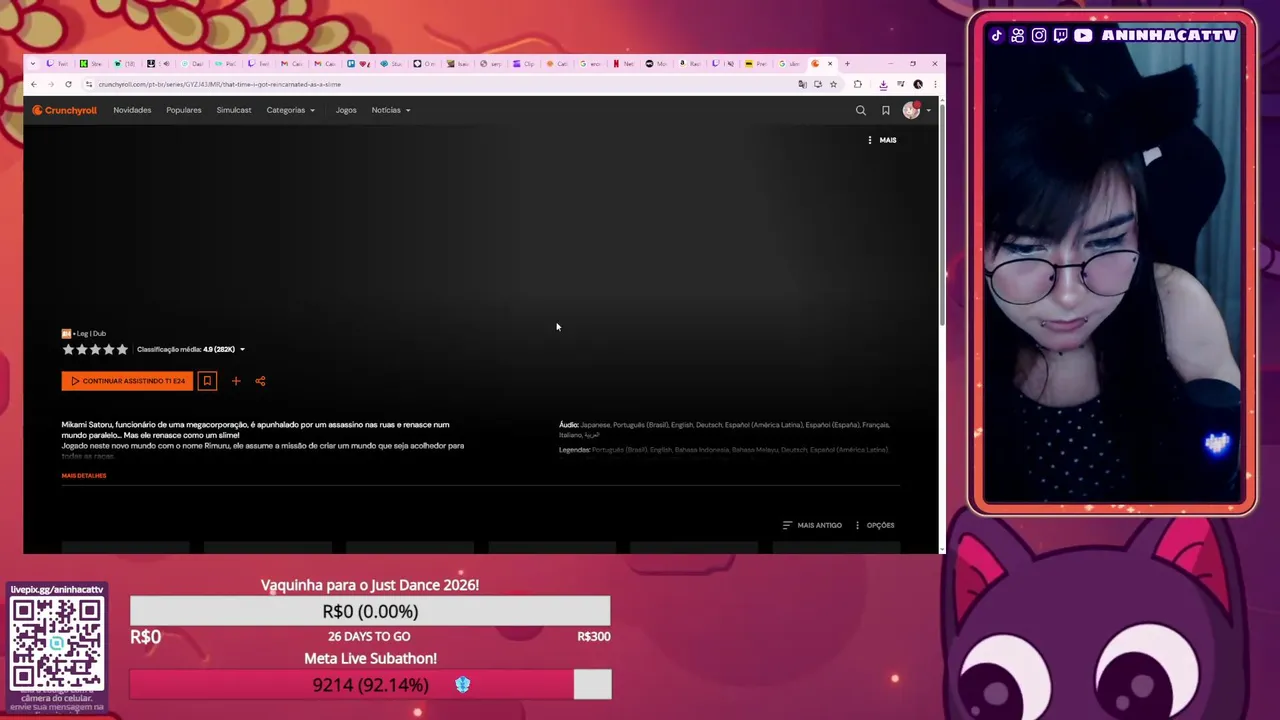Click the MAIS DETALHES link

coord(84,476)
